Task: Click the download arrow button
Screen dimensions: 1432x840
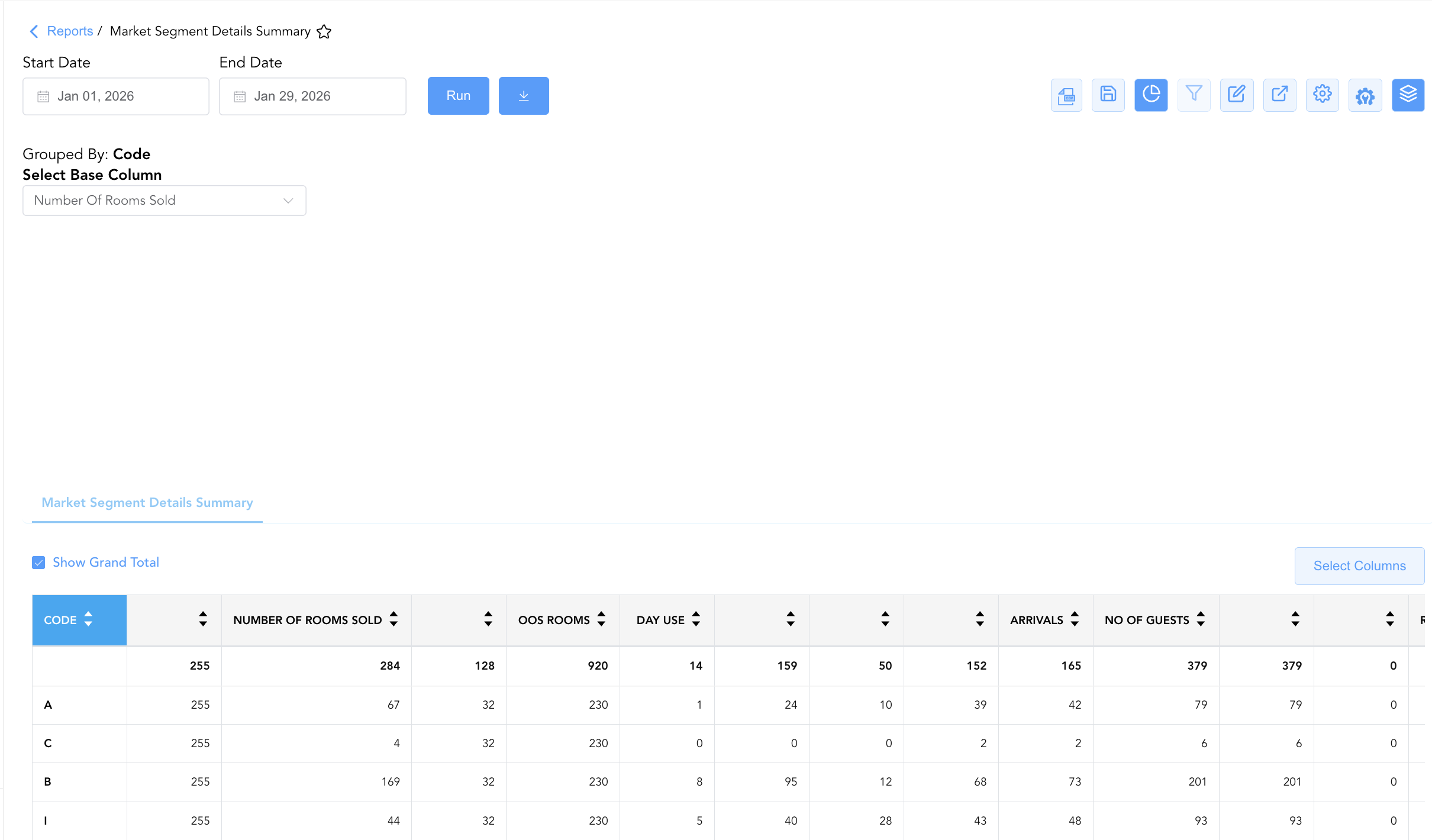Action: (x=524, y=96)
